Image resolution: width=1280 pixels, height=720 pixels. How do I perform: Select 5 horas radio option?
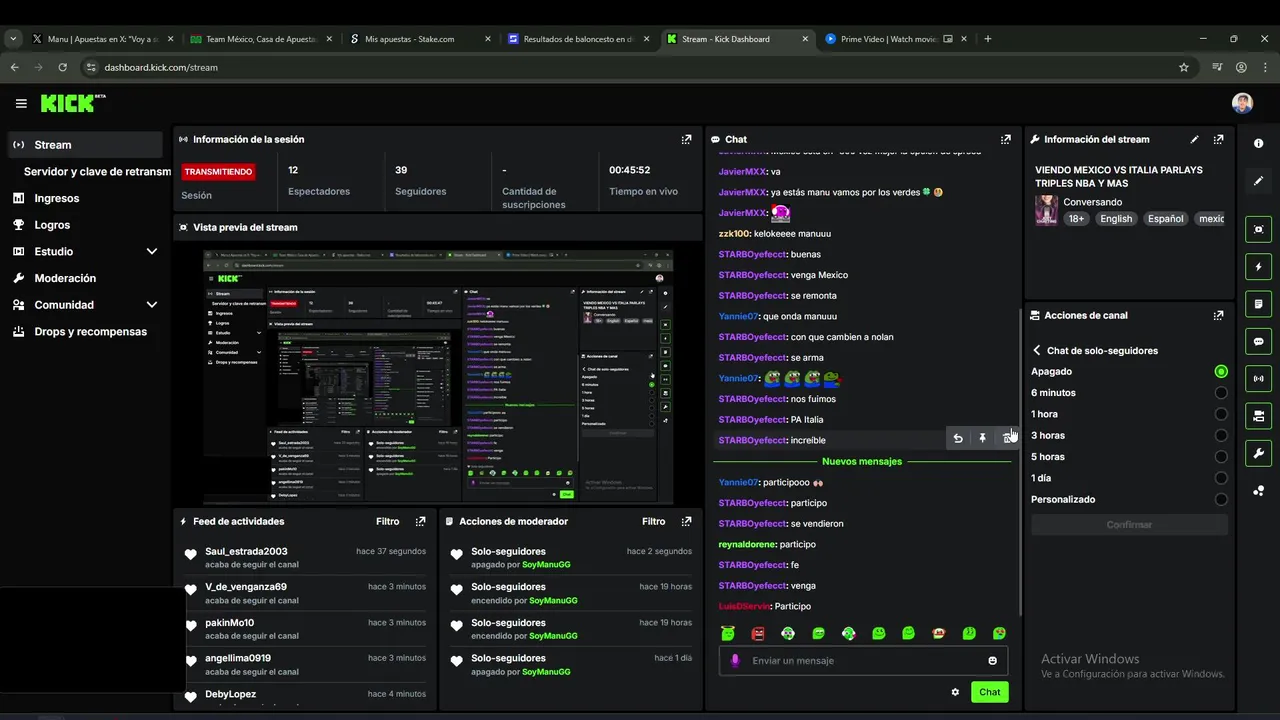pos(1221,457)
